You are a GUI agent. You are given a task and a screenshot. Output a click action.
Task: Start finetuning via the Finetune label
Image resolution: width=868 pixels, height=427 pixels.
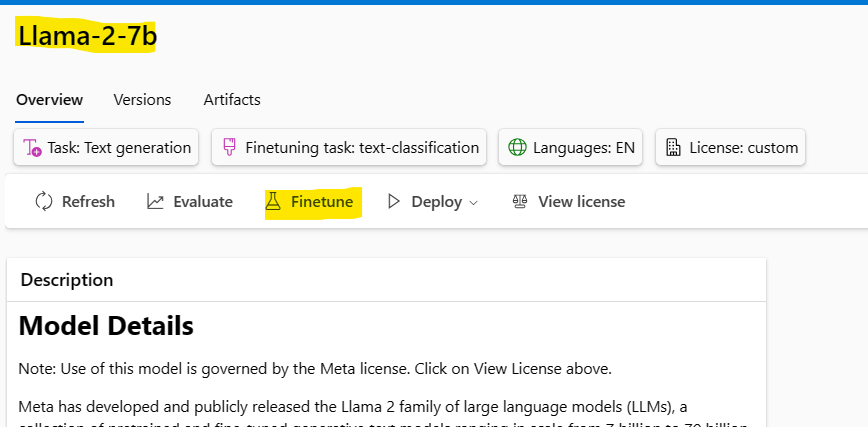[322, 202]
